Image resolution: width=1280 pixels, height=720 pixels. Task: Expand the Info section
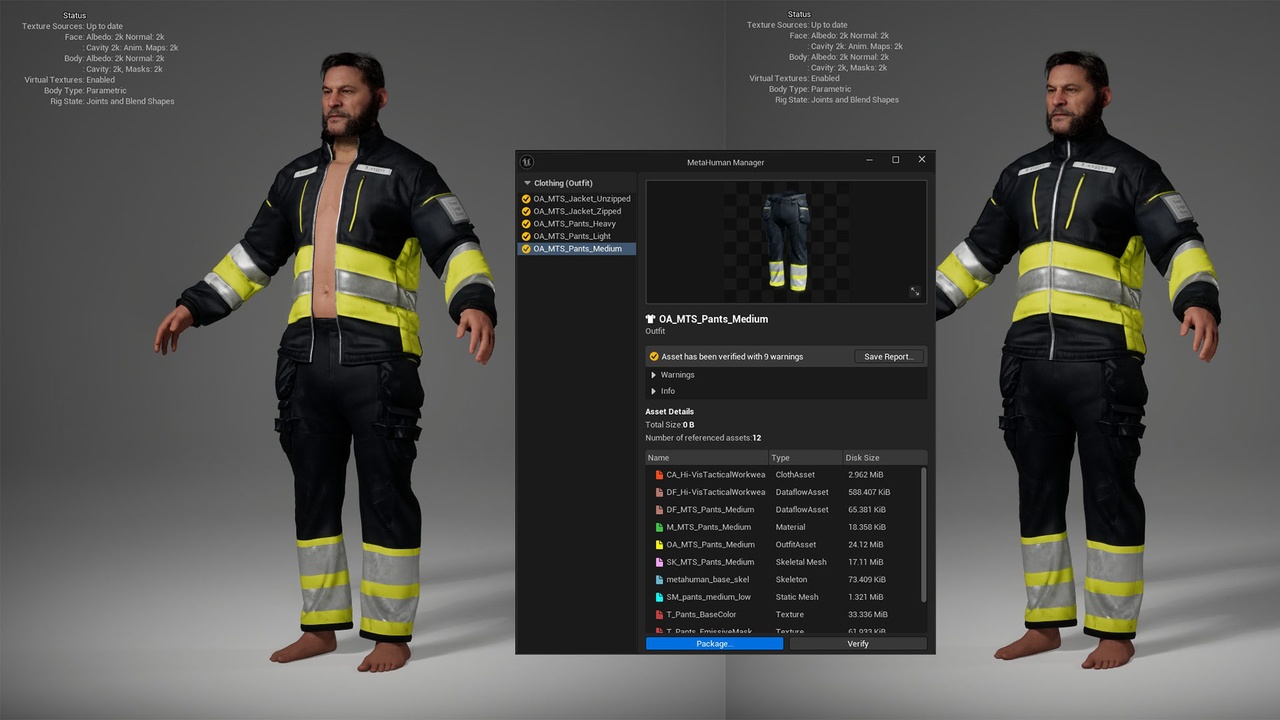(x=654, y=391)
